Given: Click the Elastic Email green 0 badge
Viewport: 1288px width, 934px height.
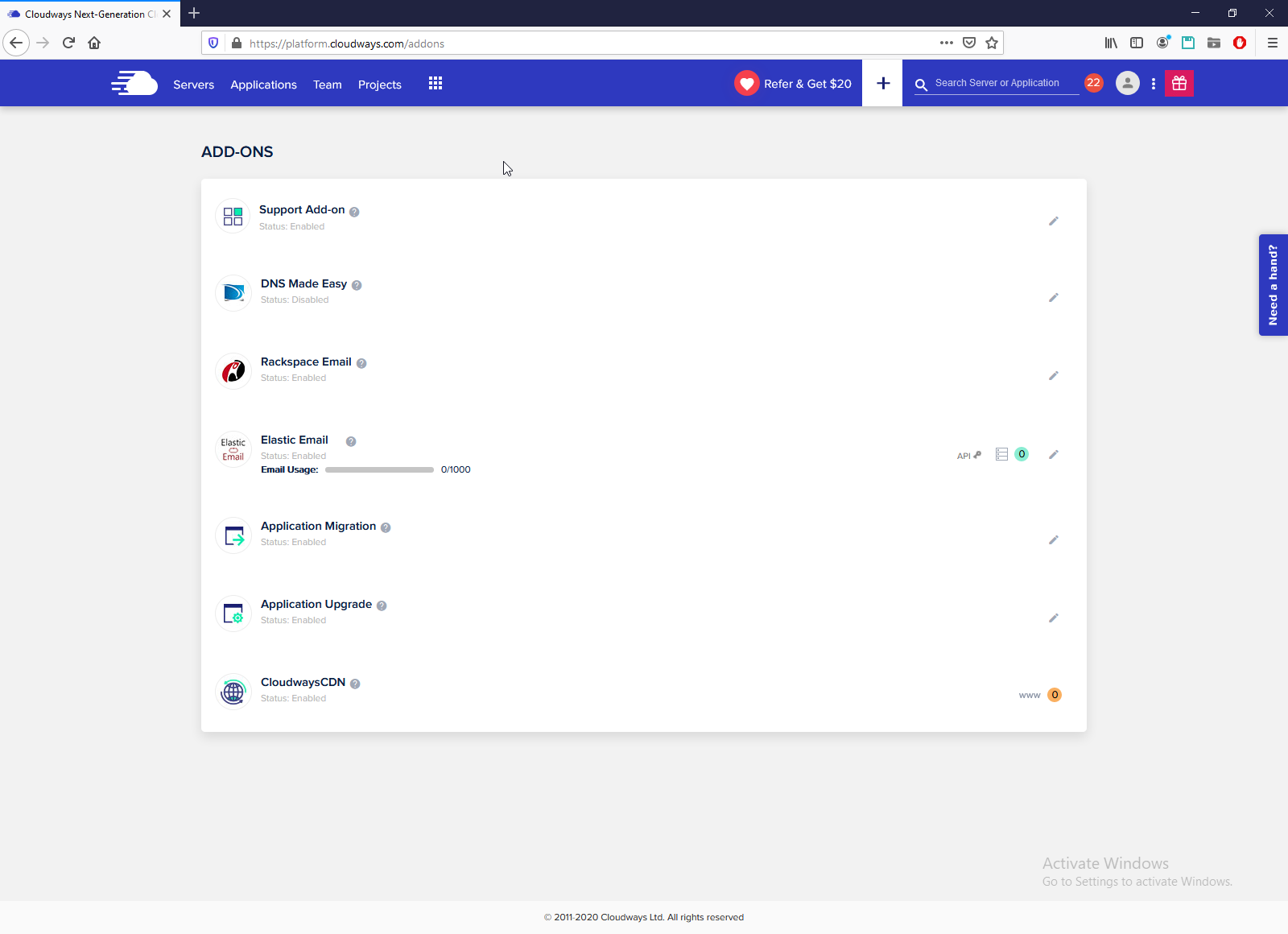Looking at the screenshot, I should click(1022, 454).
